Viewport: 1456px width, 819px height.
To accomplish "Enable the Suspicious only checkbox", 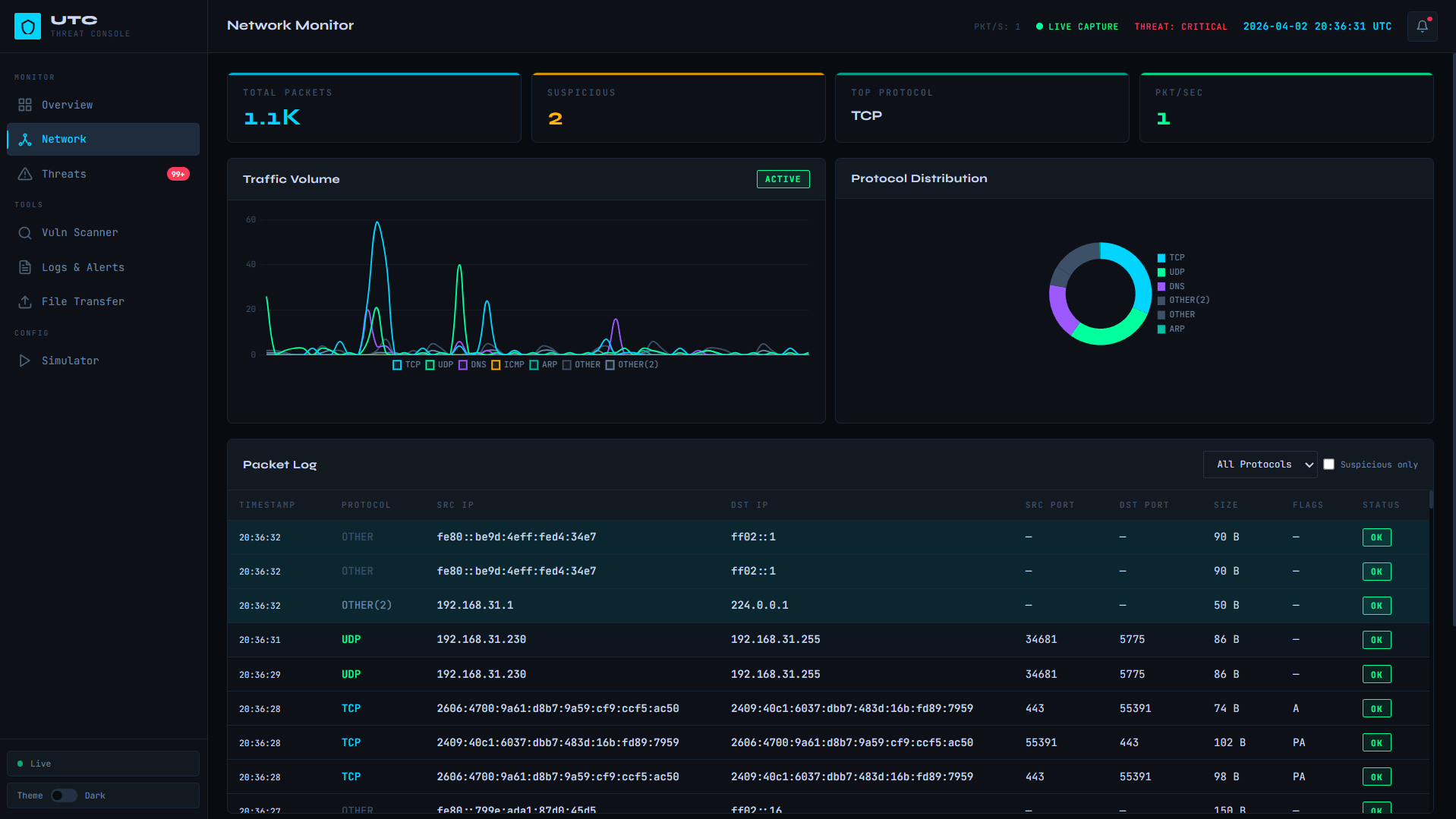I will [x=1328, y=465].
